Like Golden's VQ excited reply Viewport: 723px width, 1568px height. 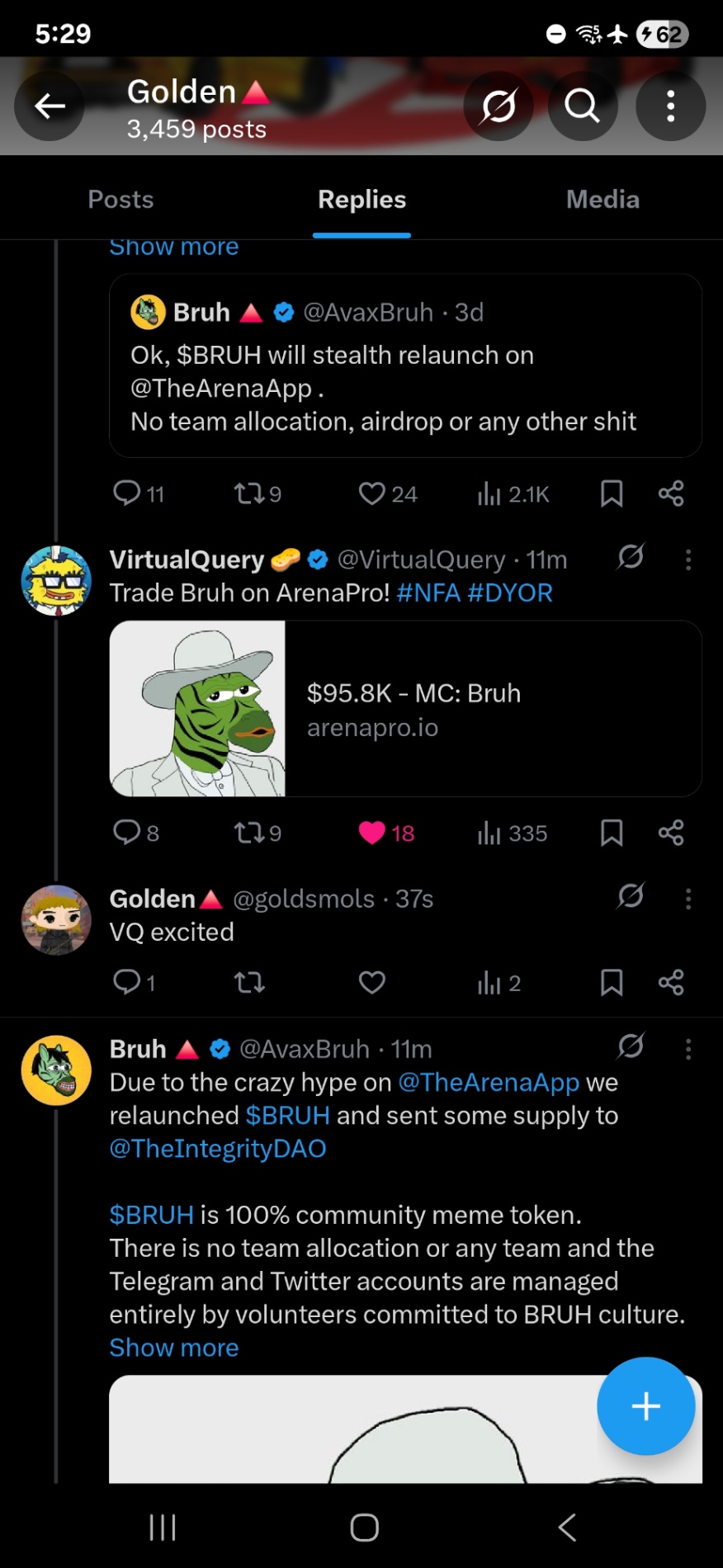[372, 982]
